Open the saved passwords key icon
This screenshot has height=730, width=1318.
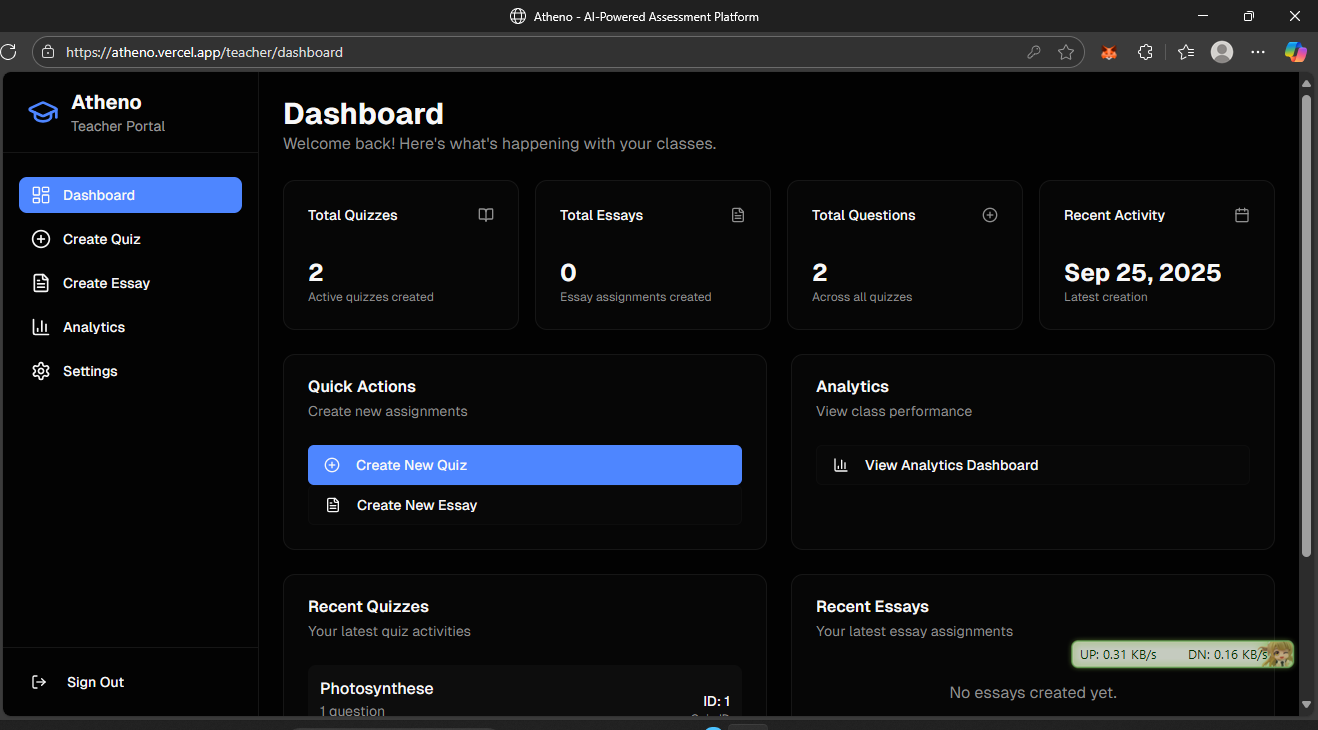1034,52
